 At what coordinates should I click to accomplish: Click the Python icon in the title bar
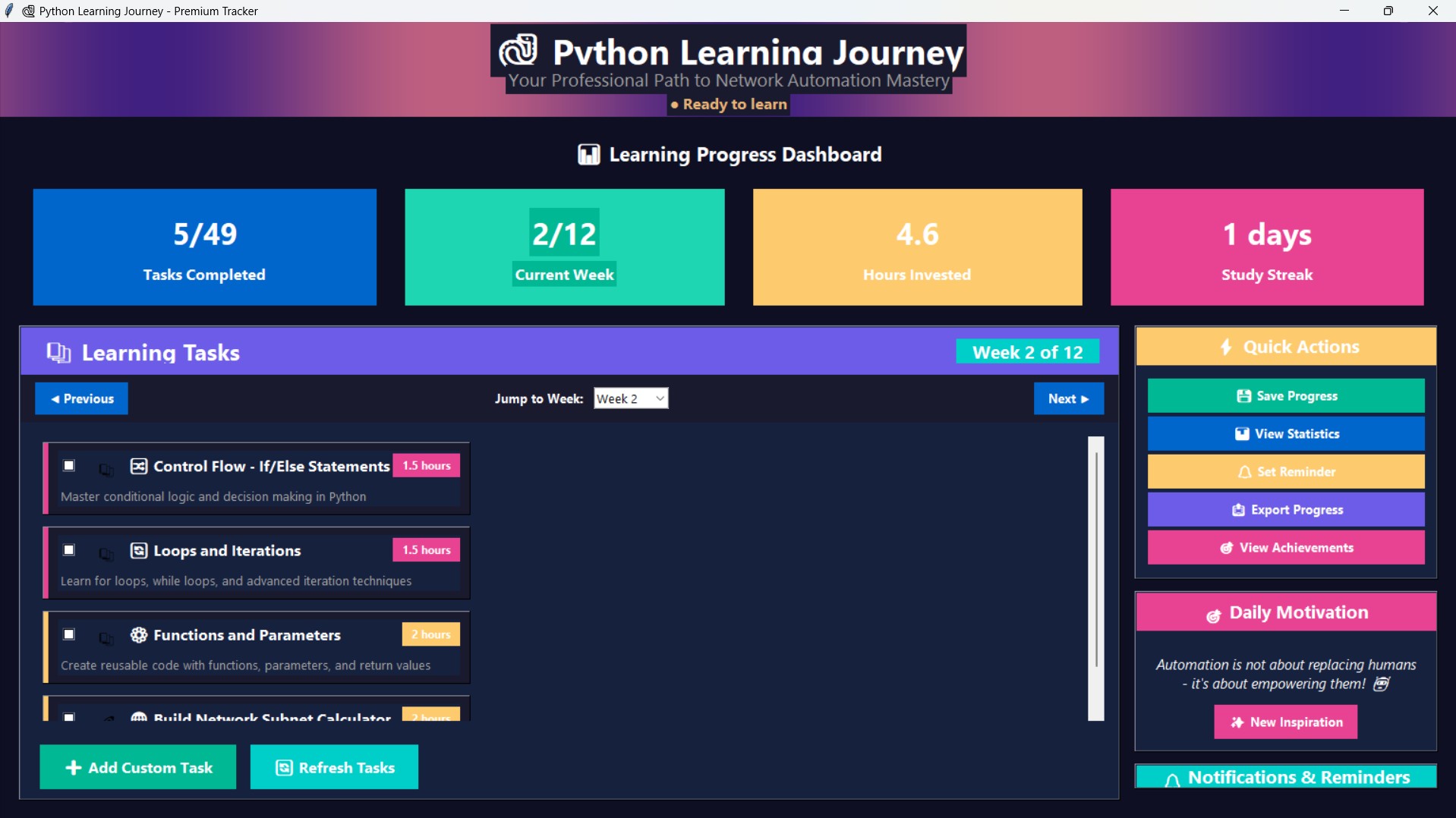[x=27, y=11]
